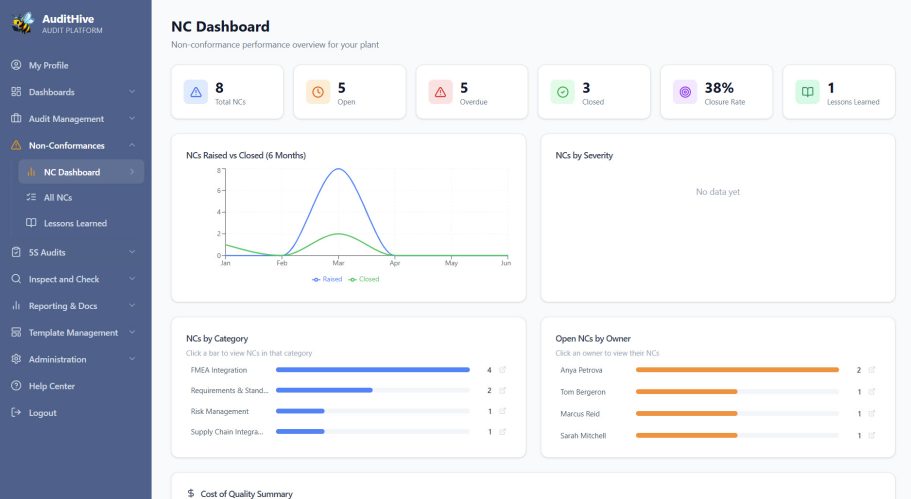The width and height of the screenshot is (911, 499).
Task: Open the Lessons Learned stat card
Action: [839, 92]
